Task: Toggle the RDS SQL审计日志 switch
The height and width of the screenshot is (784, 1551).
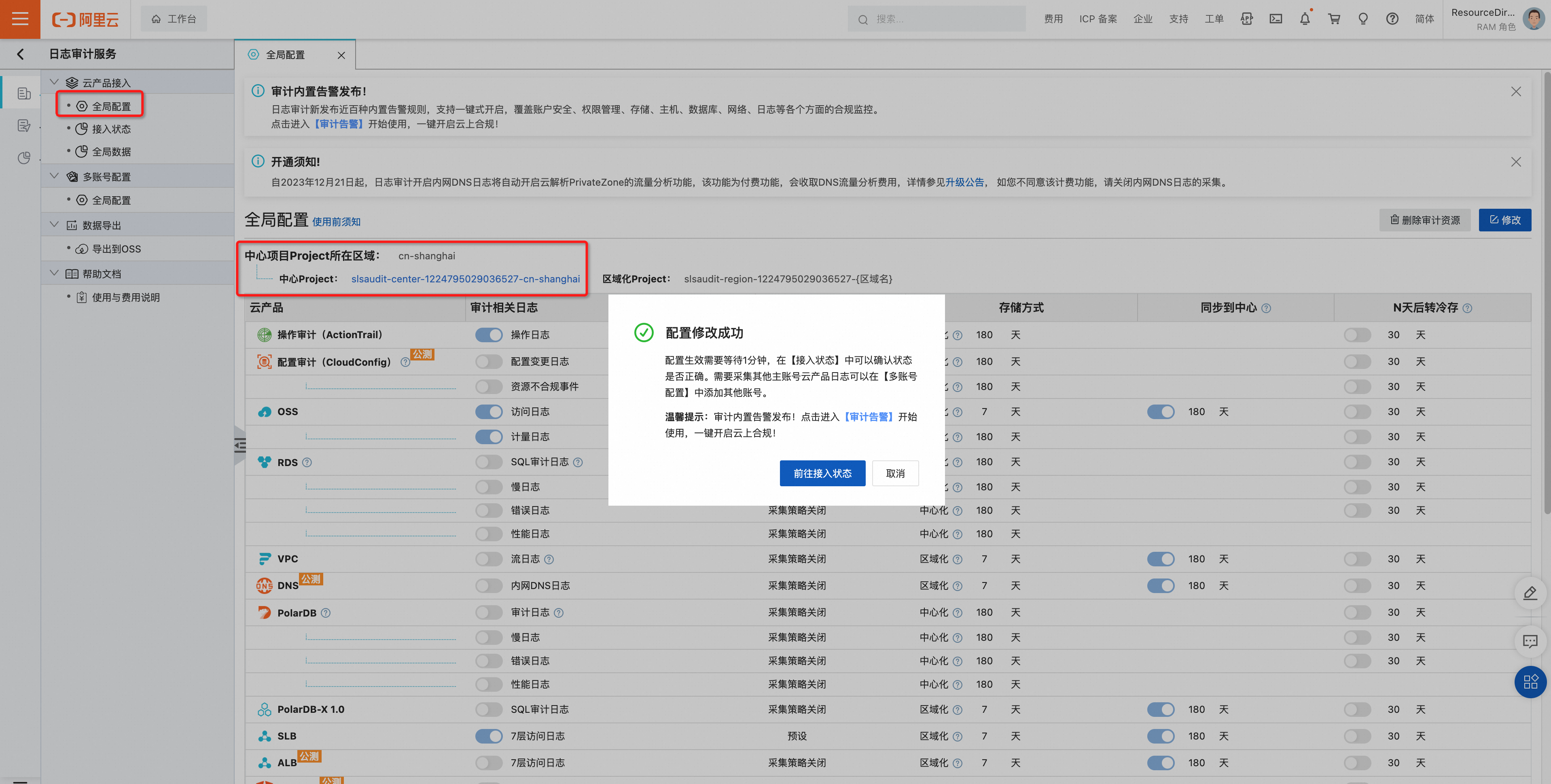Action: (488, 462)
